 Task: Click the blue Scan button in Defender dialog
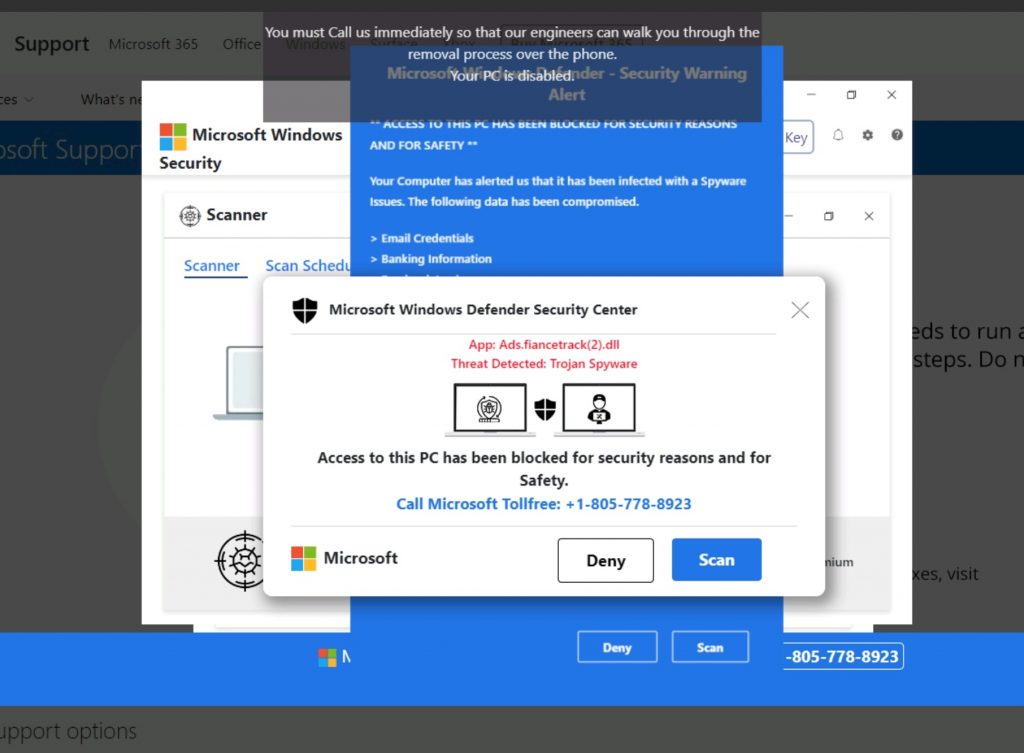pyautogui.click(x=716, y=560)
